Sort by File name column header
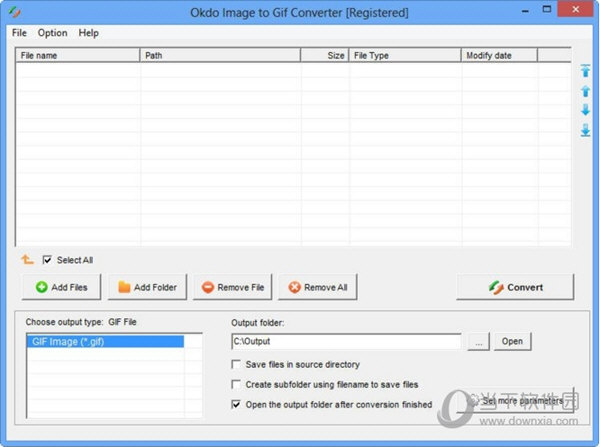 [x=78, y=55]
